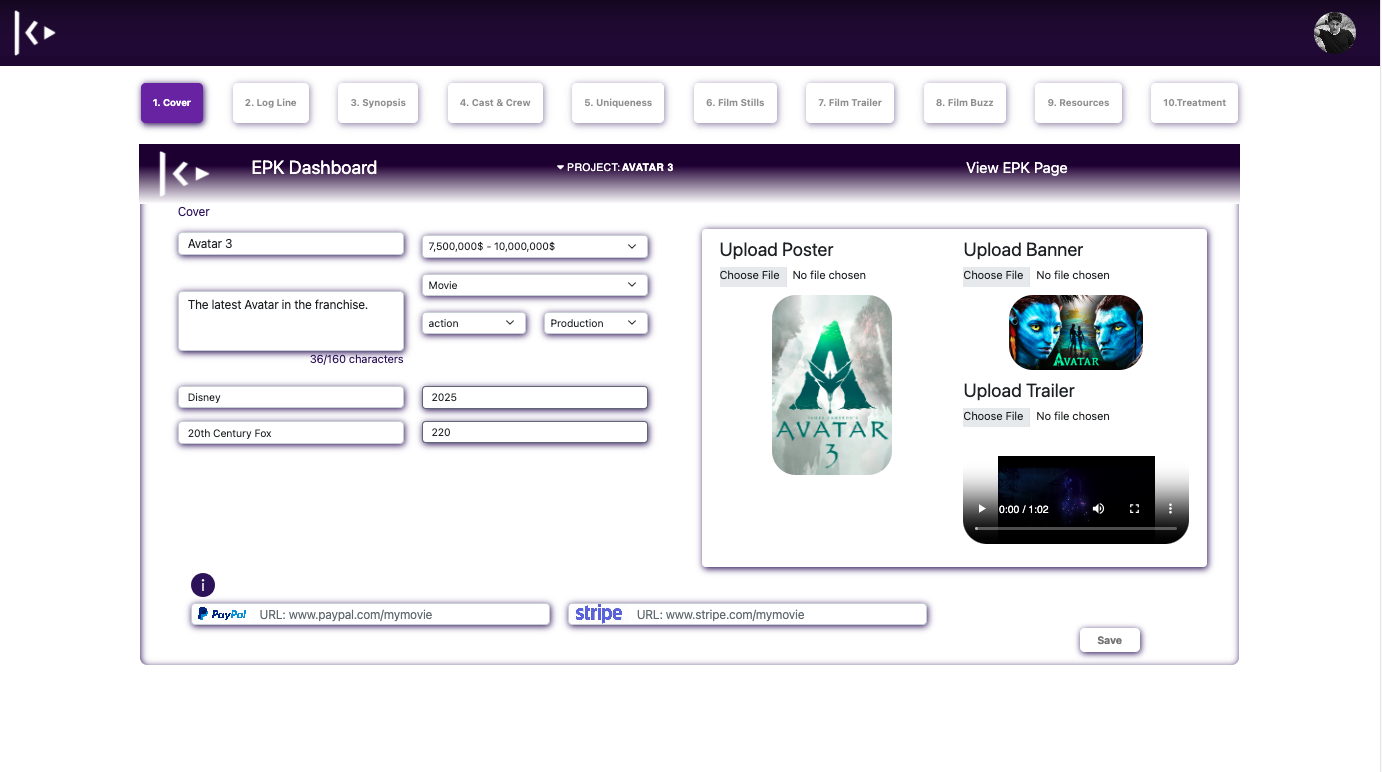Click the Avatar 3 title field

pyautogui.click(x=291, y=244)
